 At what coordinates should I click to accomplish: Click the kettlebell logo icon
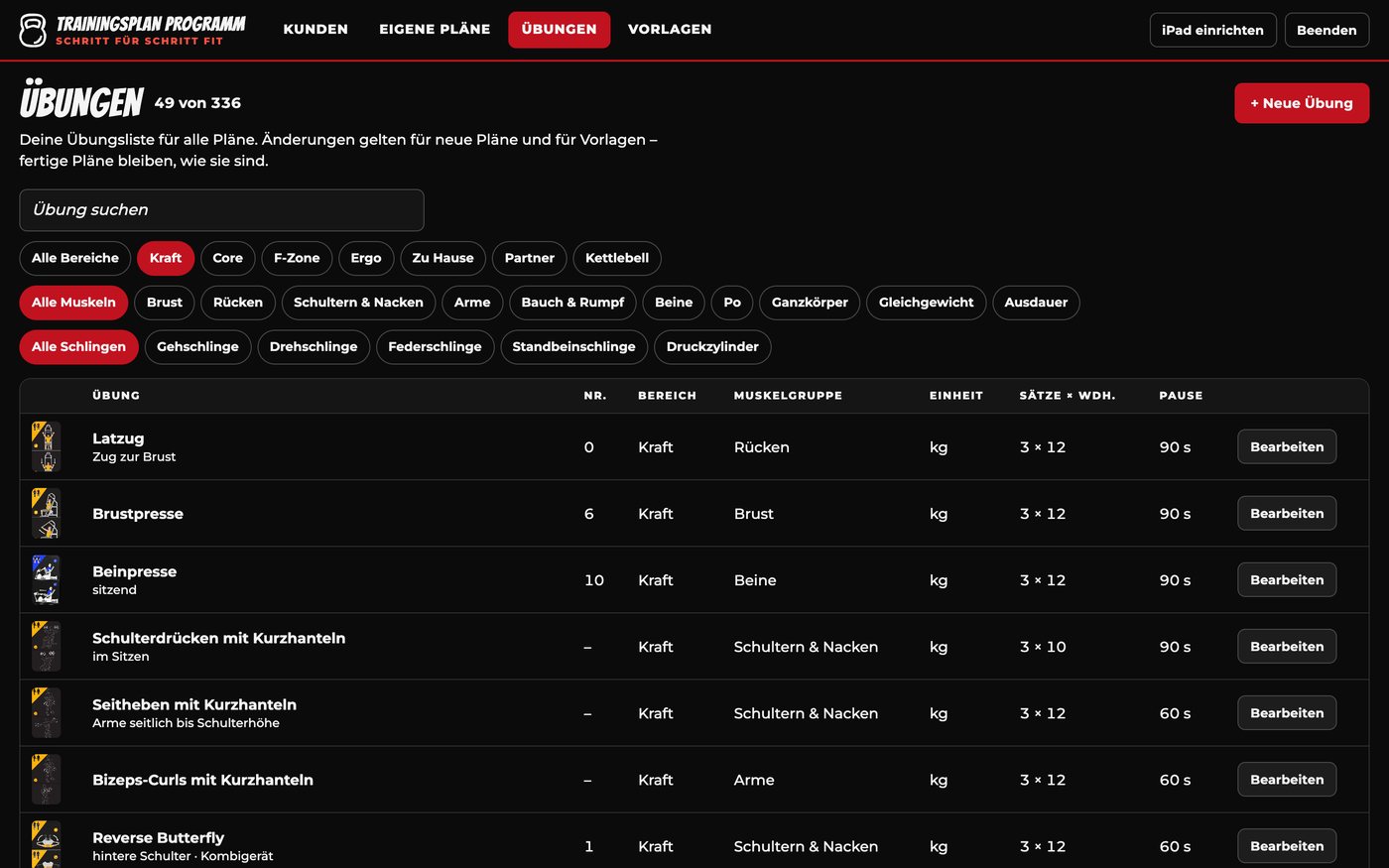33,30
